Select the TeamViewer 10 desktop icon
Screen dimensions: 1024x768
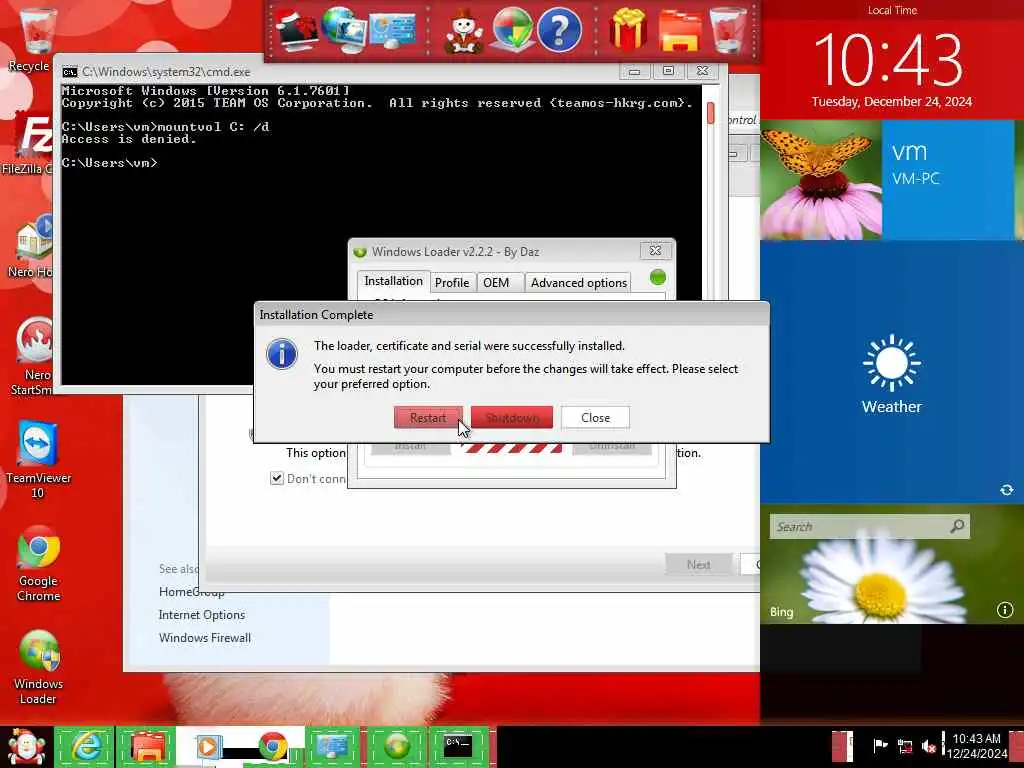pyautogui.click(x=38, y=459)
